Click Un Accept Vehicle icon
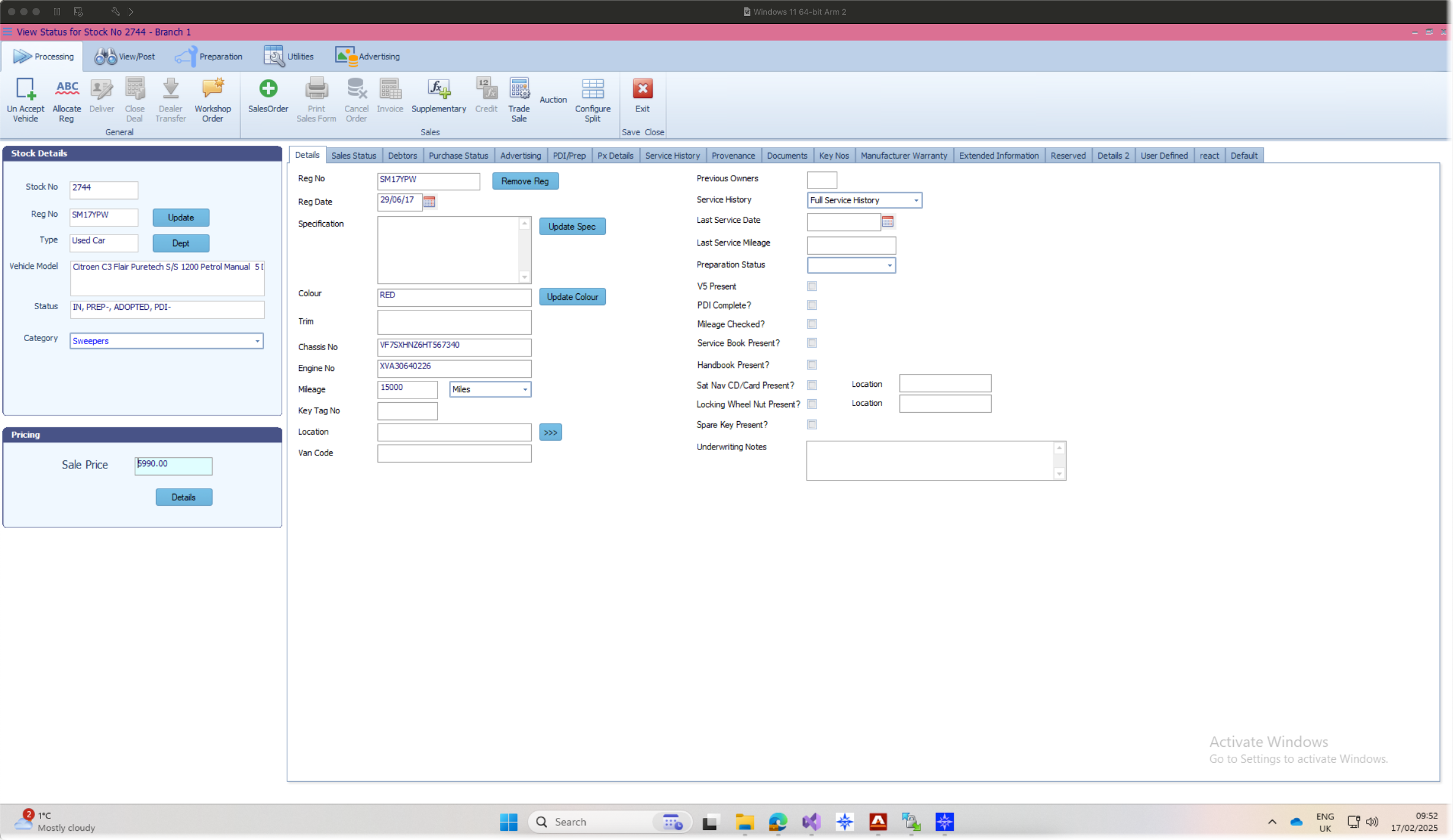Image resolution: width=1453 pixels, height=840 pixels. click(25, 89)
